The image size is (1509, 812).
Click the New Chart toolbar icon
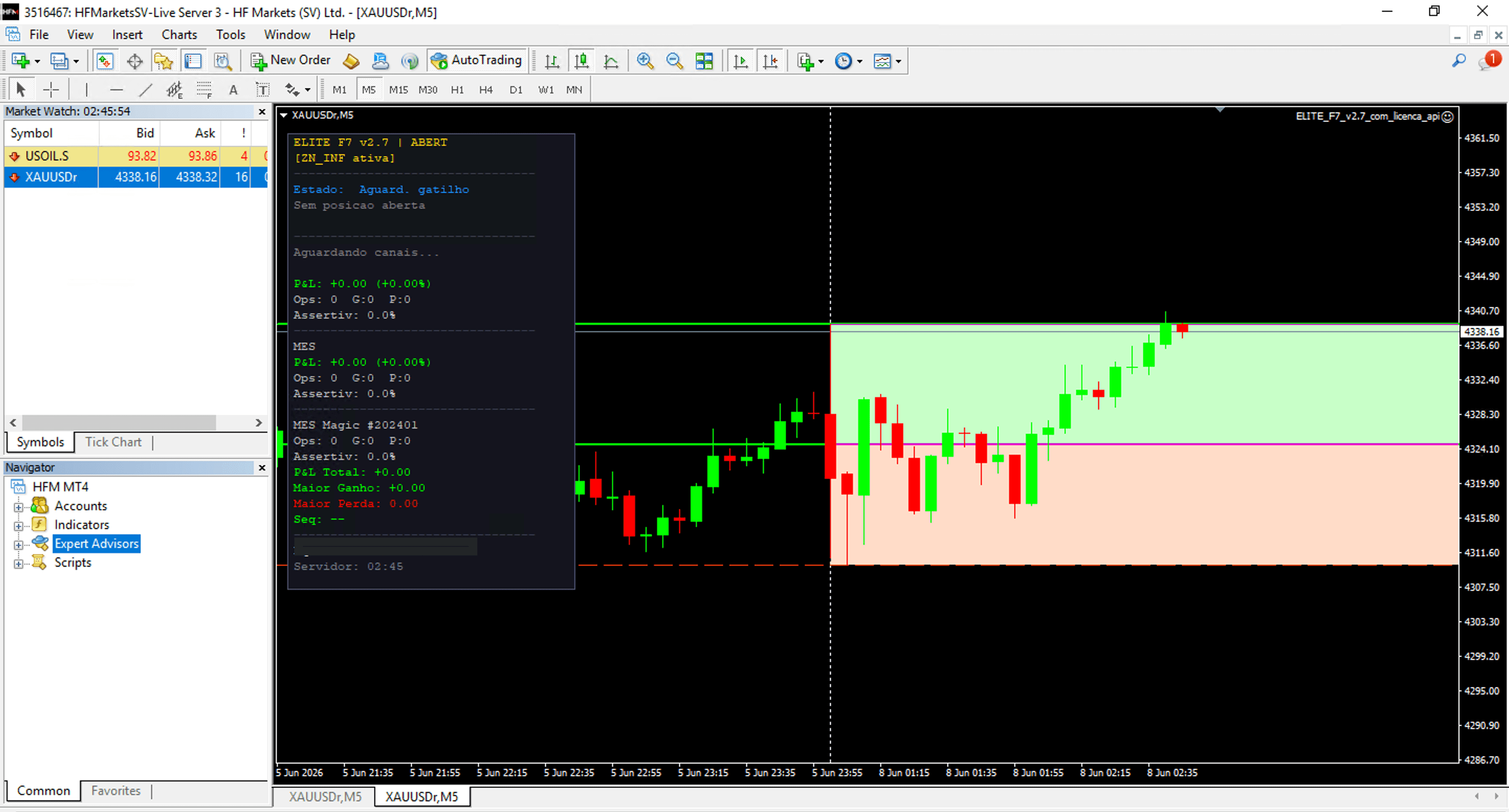coord(20,61)
